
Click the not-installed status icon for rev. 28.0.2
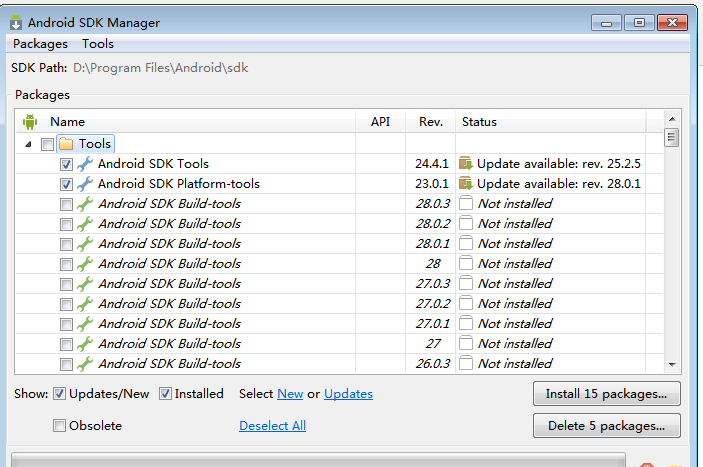pos(466,224)
